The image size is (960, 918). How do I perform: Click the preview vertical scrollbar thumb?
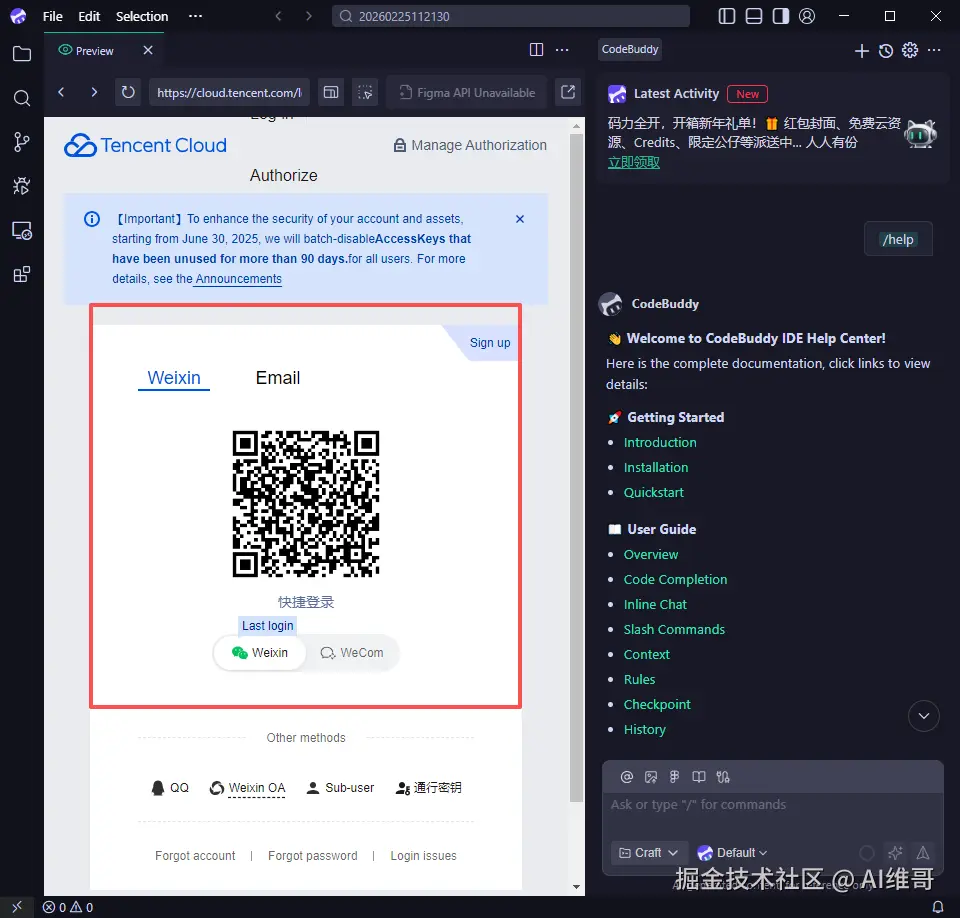click(x=576, y=468)
